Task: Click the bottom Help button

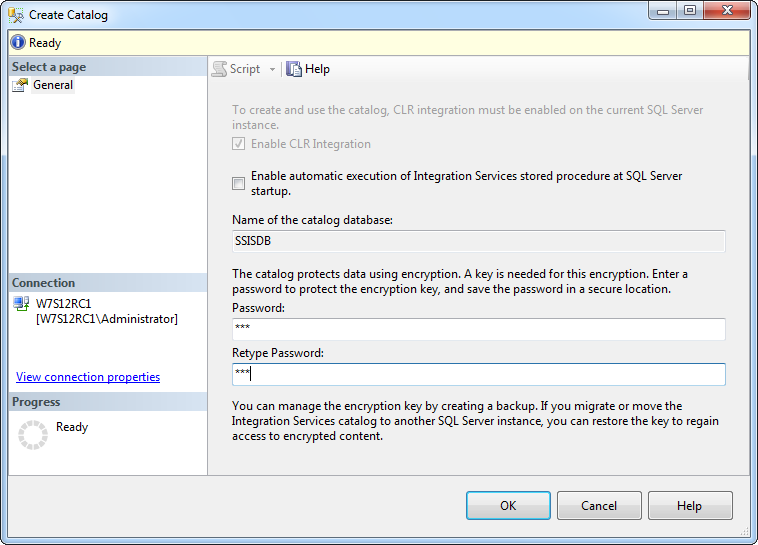Action: click(x=690, y=506)
